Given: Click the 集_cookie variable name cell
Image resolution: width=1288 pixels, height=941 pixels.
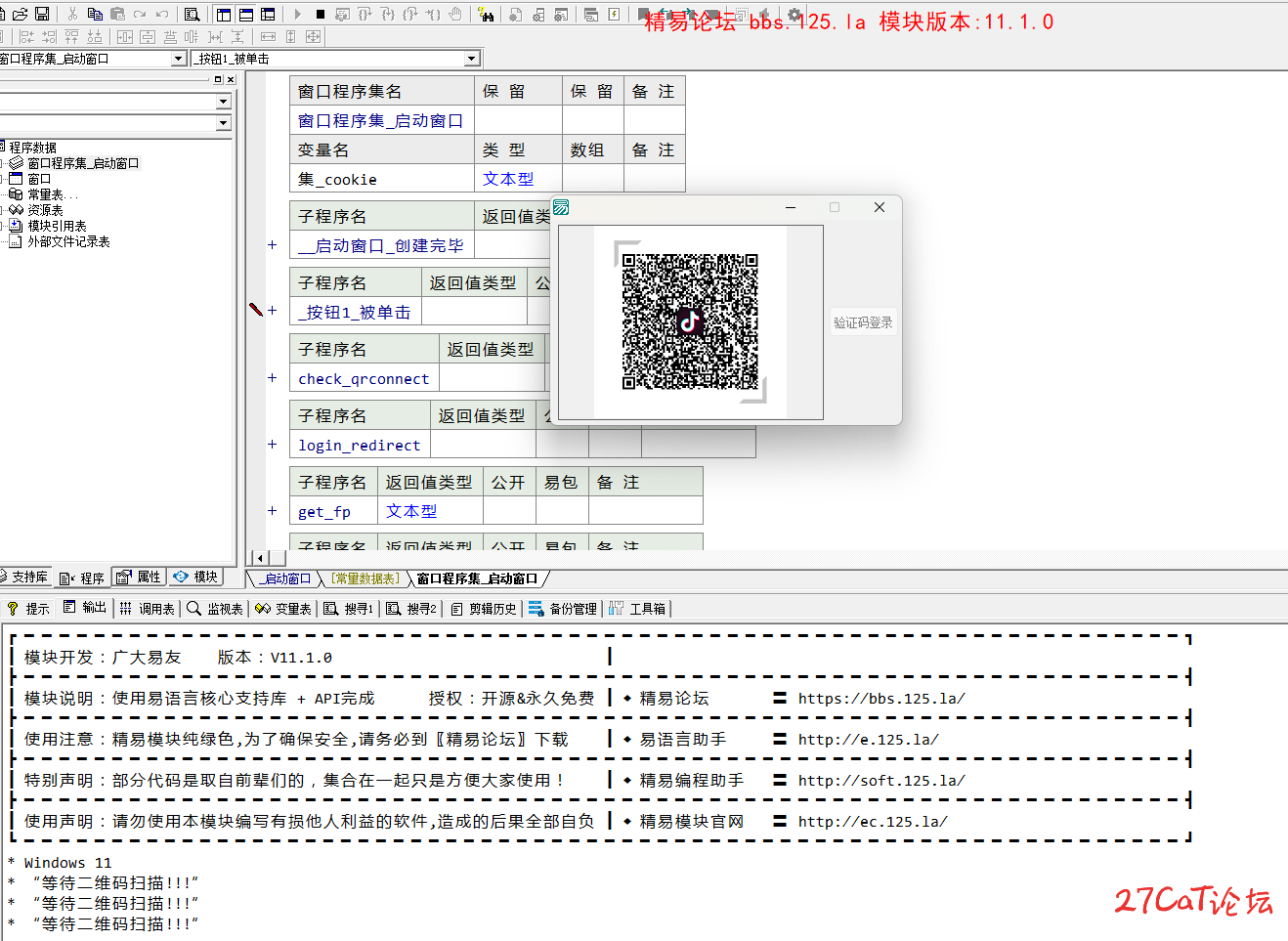Looking at the screenshot, I should point(382,179).
